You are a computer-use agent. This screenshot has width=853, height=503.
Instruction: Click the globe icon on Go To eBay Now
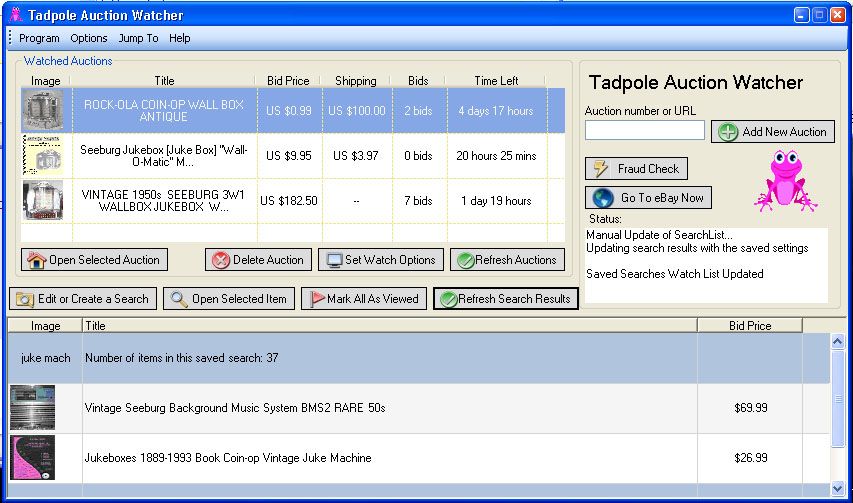pos(603,198)
